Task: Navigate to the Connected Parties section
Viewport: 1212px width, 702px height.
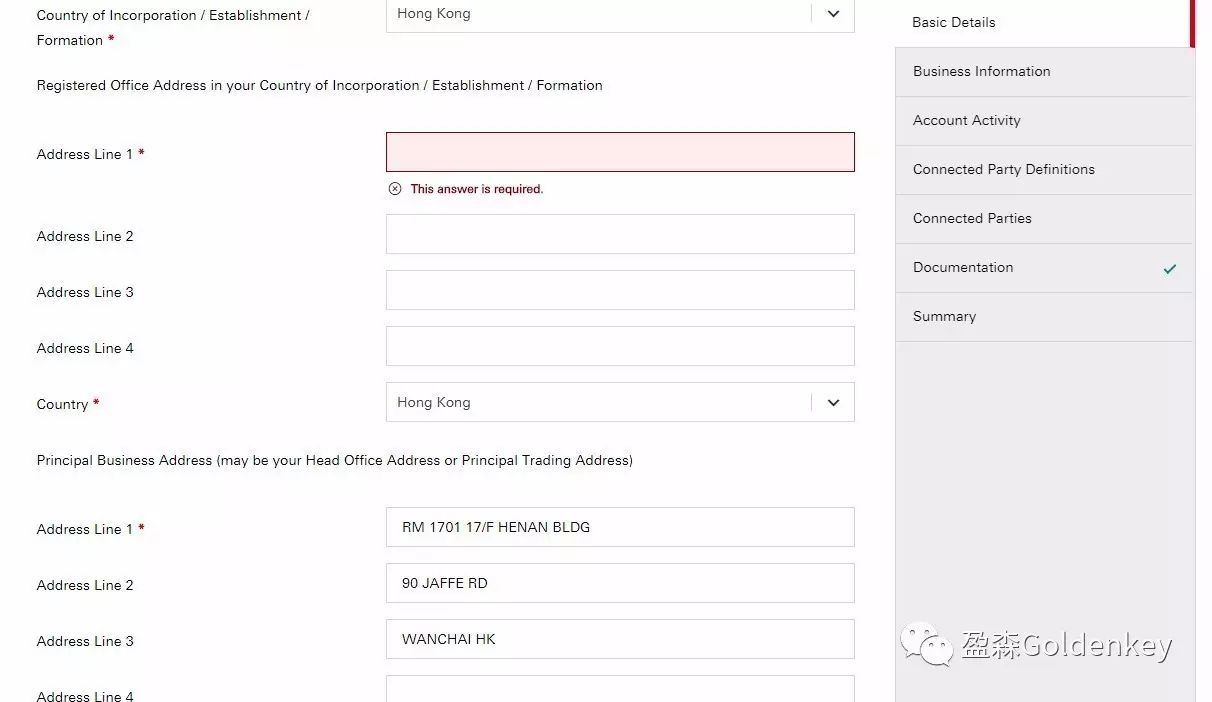Action: point(972,218)
